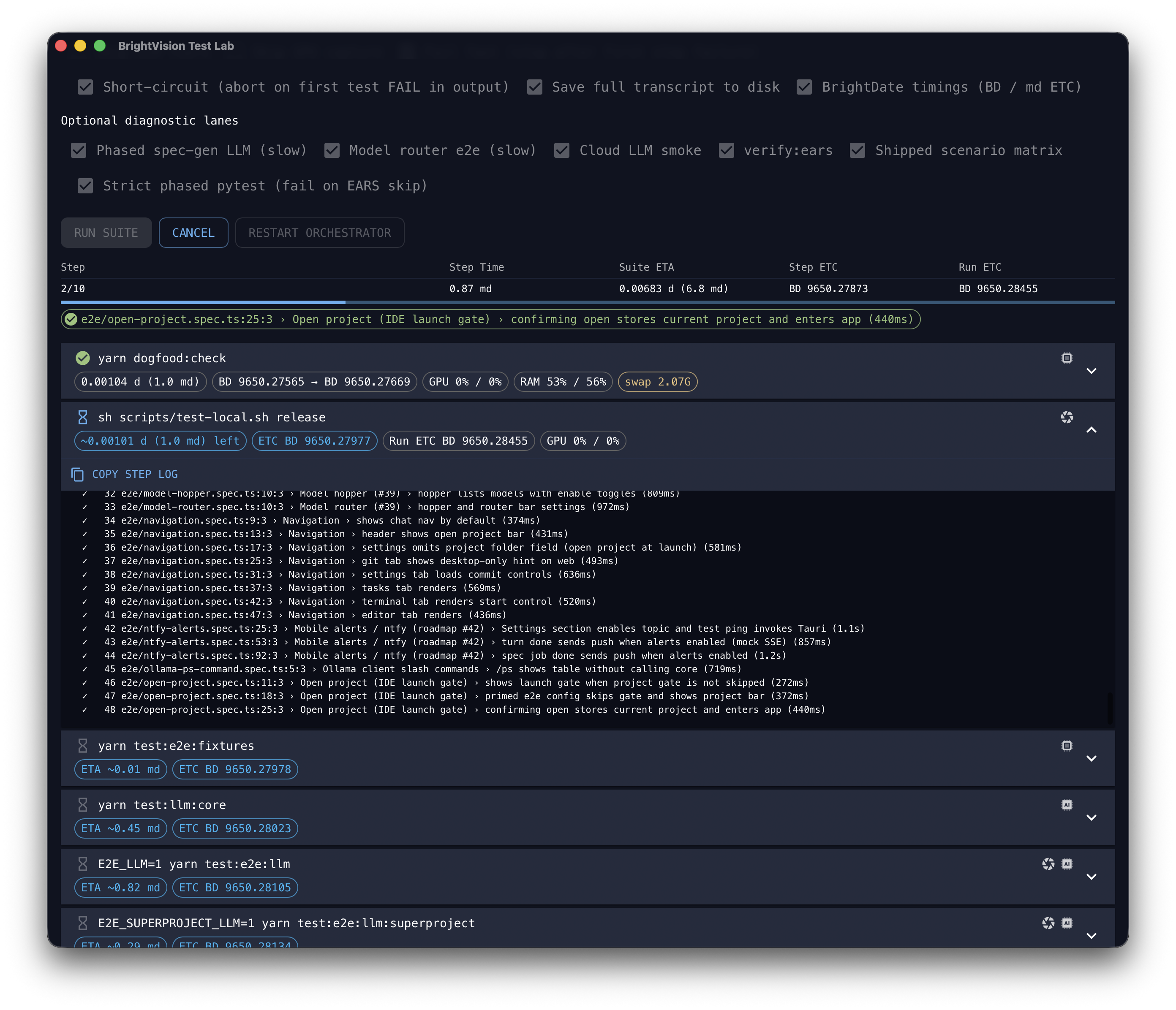Click hourglass icon beside E2E_SUPERPROJECT_LLM=1 step
Viewport: 1176px width, 1010px height.
pyautogui.click(x=83, y=923)
